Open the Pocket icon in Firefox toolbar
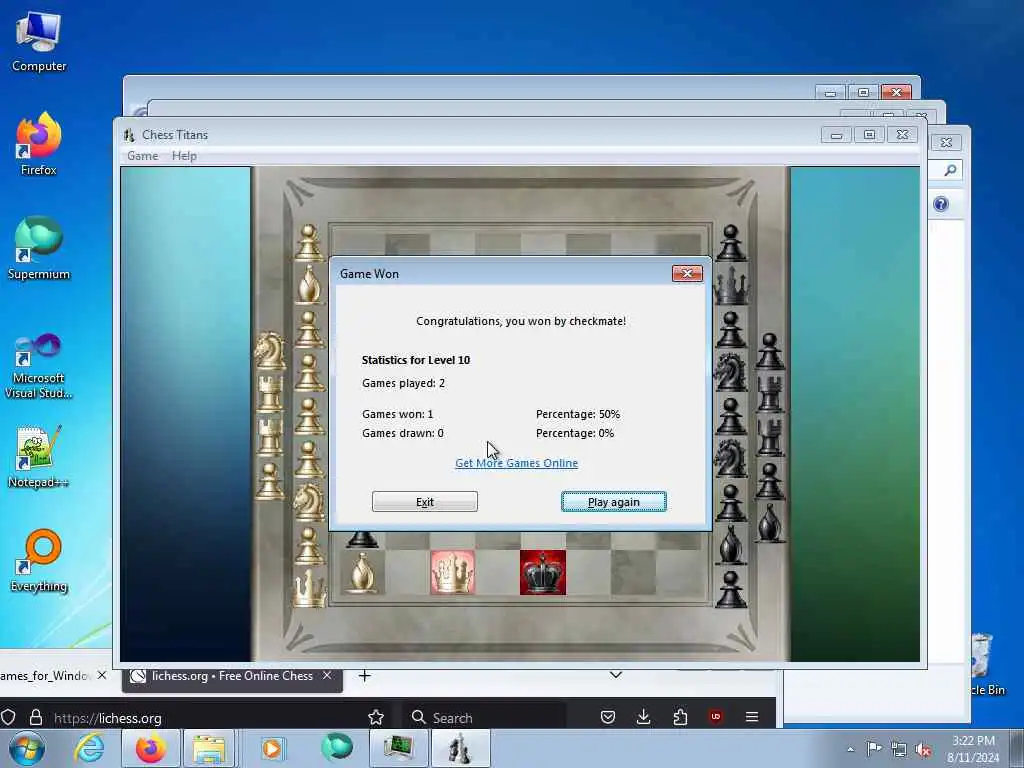This screenshot has width=1024, height=768. coord(608,718)
